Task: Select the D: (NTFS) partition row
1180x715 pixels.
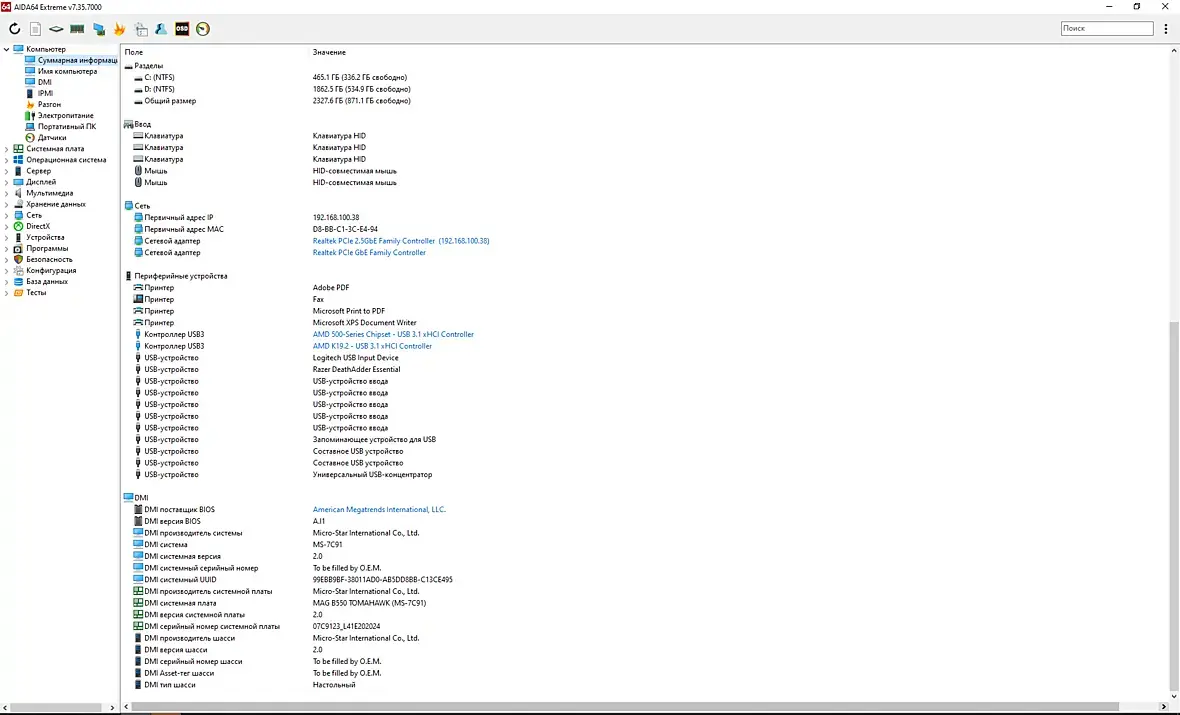Action: coord(272,89)
